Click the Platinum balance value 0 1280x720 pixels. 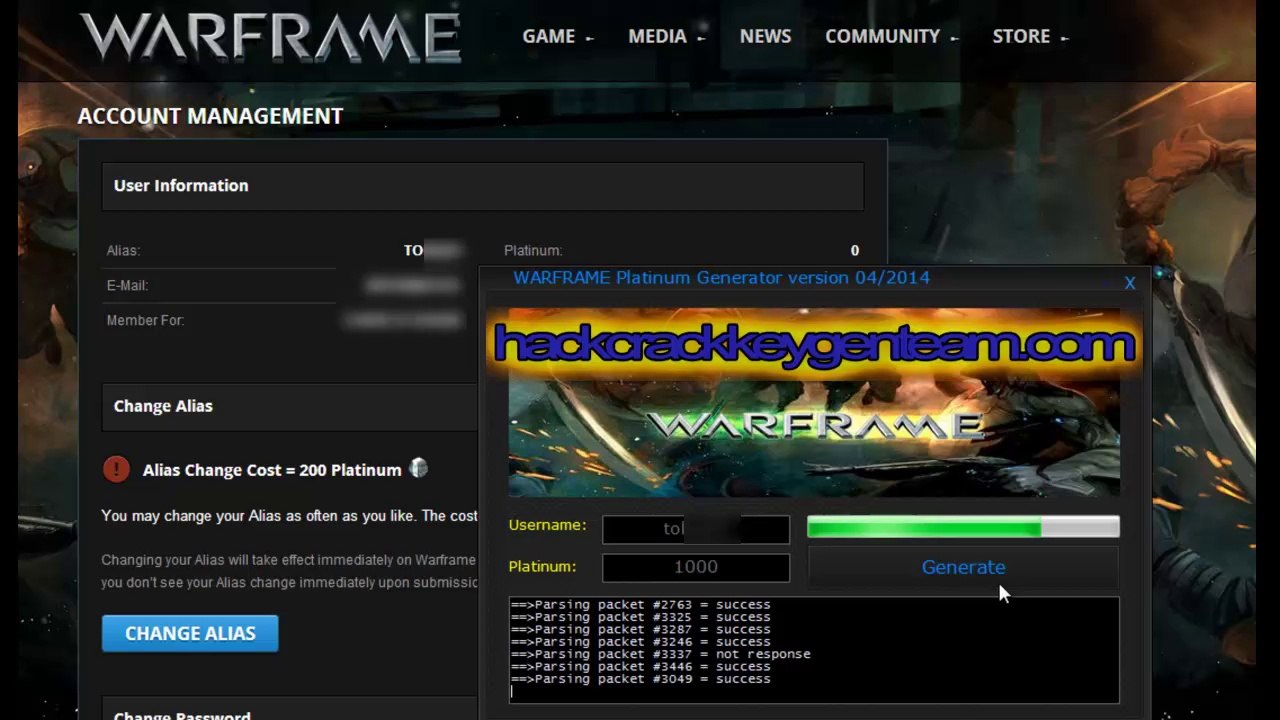click(854, 250)
